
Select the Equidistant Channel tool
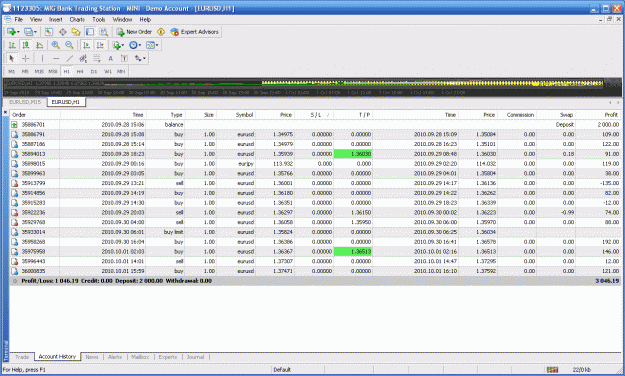[x=83, y=58]
